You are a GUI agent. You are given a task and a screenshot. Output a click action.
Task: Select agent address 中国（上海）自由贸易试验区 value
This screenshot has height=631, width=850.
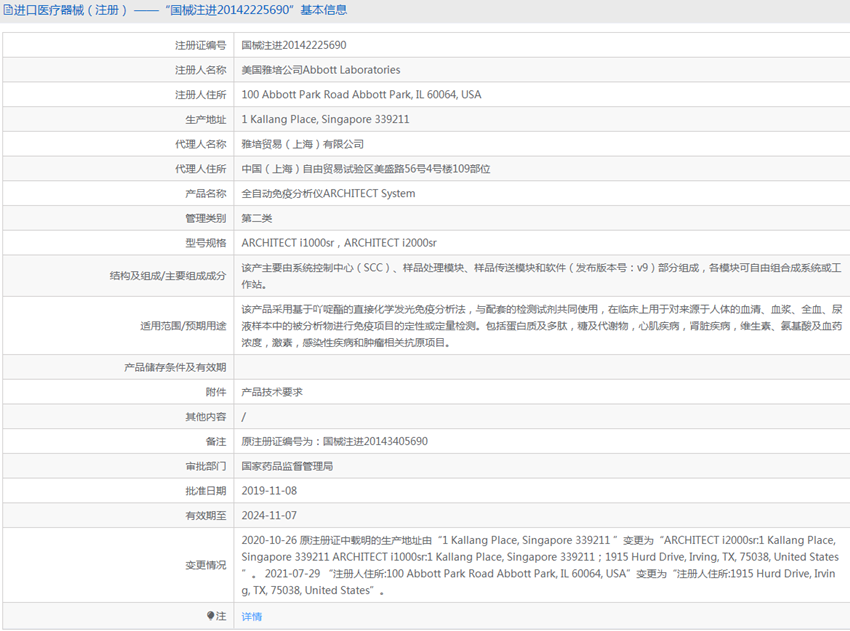pyautogui.click(x=366, y=169)
